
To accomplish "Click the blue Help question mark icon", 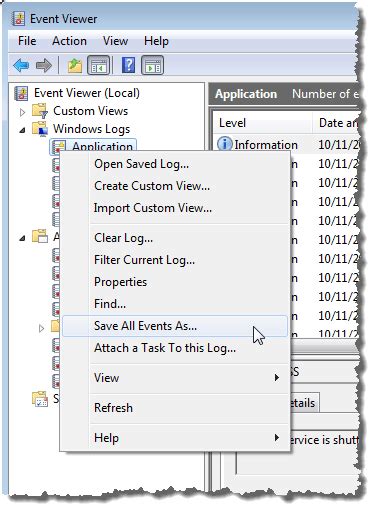I will coord(128,65).
